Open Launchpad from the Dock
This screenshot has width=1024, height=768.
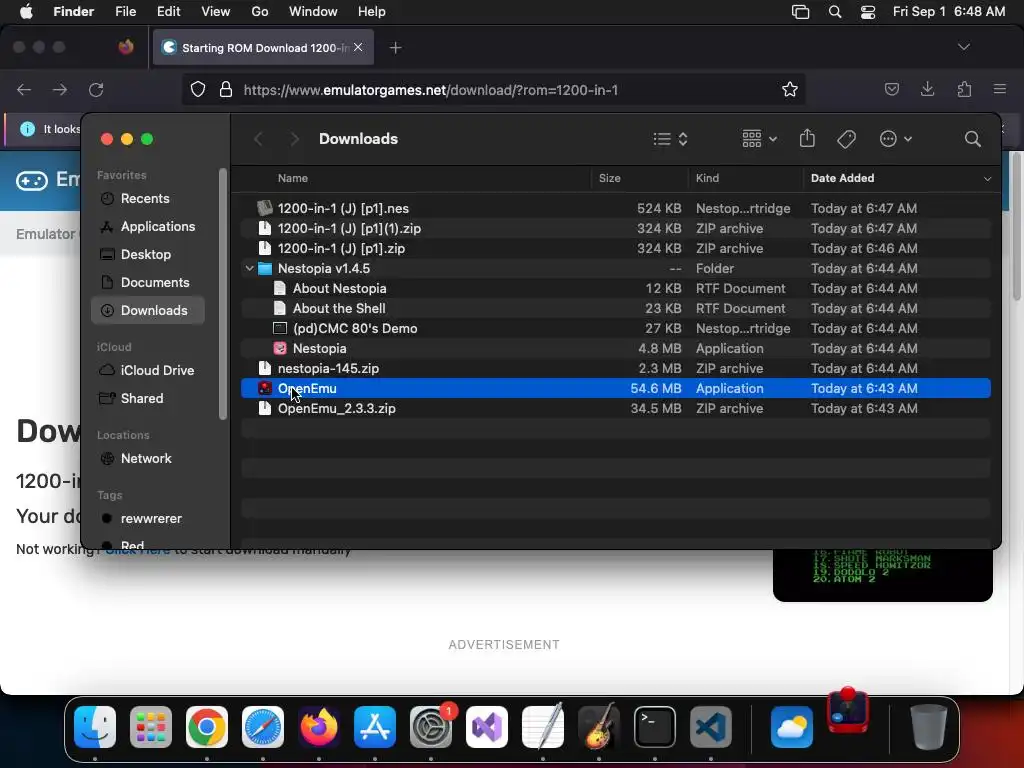click(151, 726)
